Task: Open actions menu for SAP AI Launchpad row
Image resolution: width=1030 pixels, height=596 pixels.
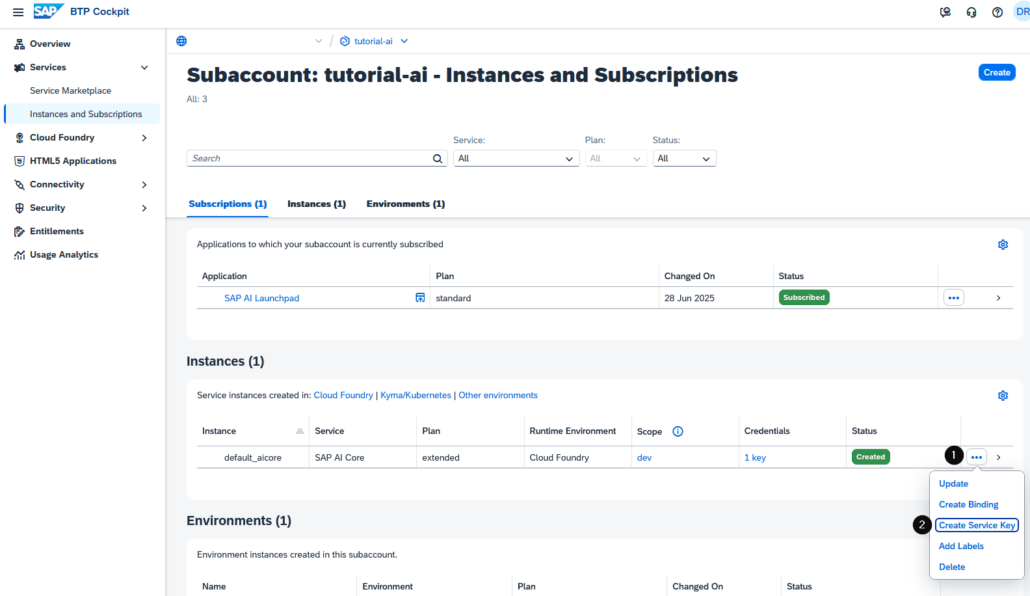Action: click(954, 298)
